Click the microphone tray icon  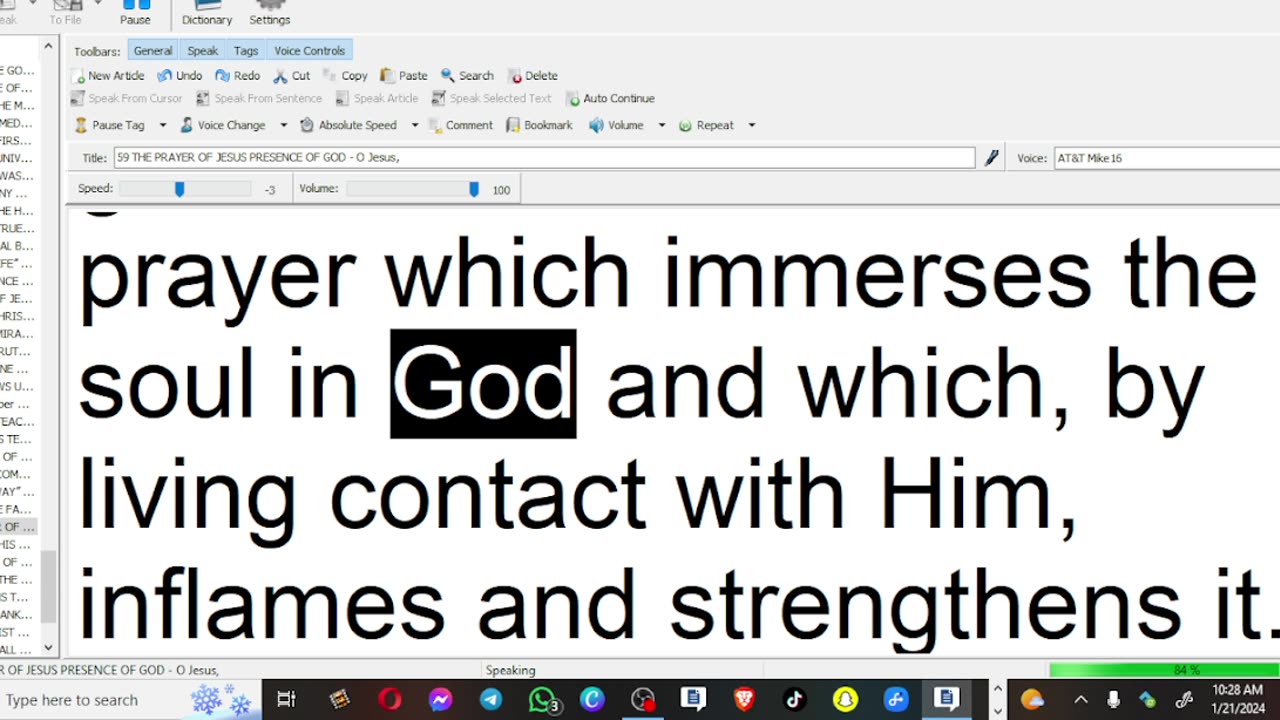click(1113, 700)
